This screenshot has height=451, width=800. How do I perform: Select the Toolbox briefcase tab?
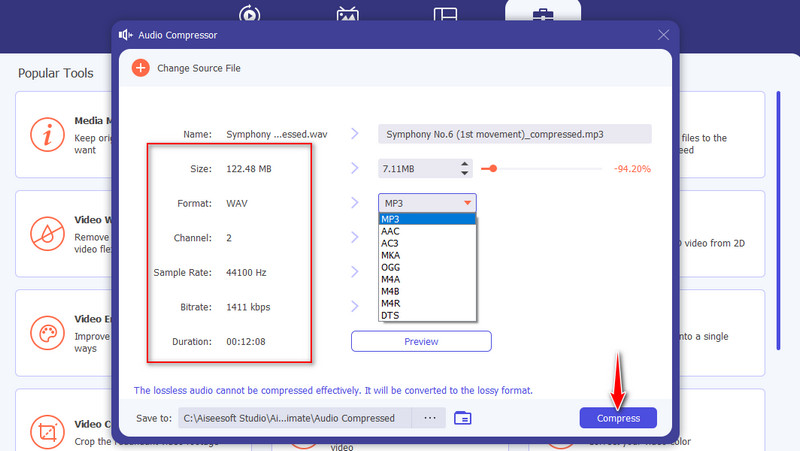click(543, 15)
